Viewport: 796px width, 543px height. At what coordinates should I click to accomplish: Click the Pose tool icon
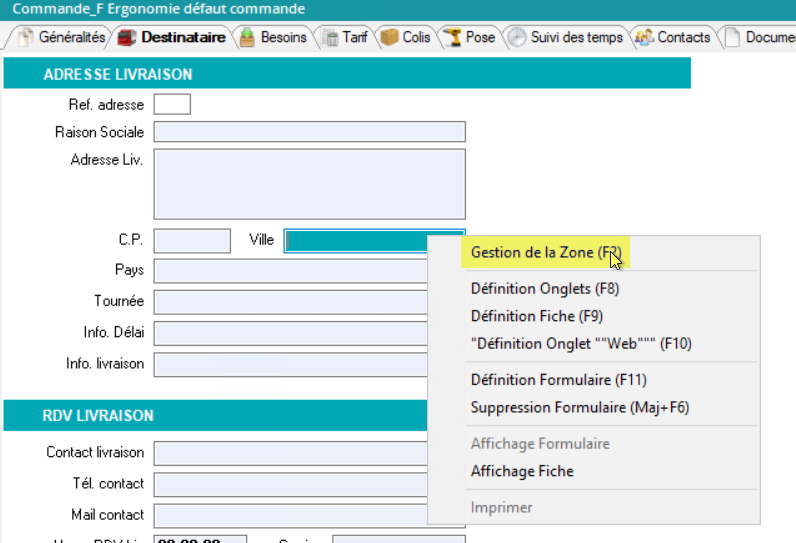point(451,38)
